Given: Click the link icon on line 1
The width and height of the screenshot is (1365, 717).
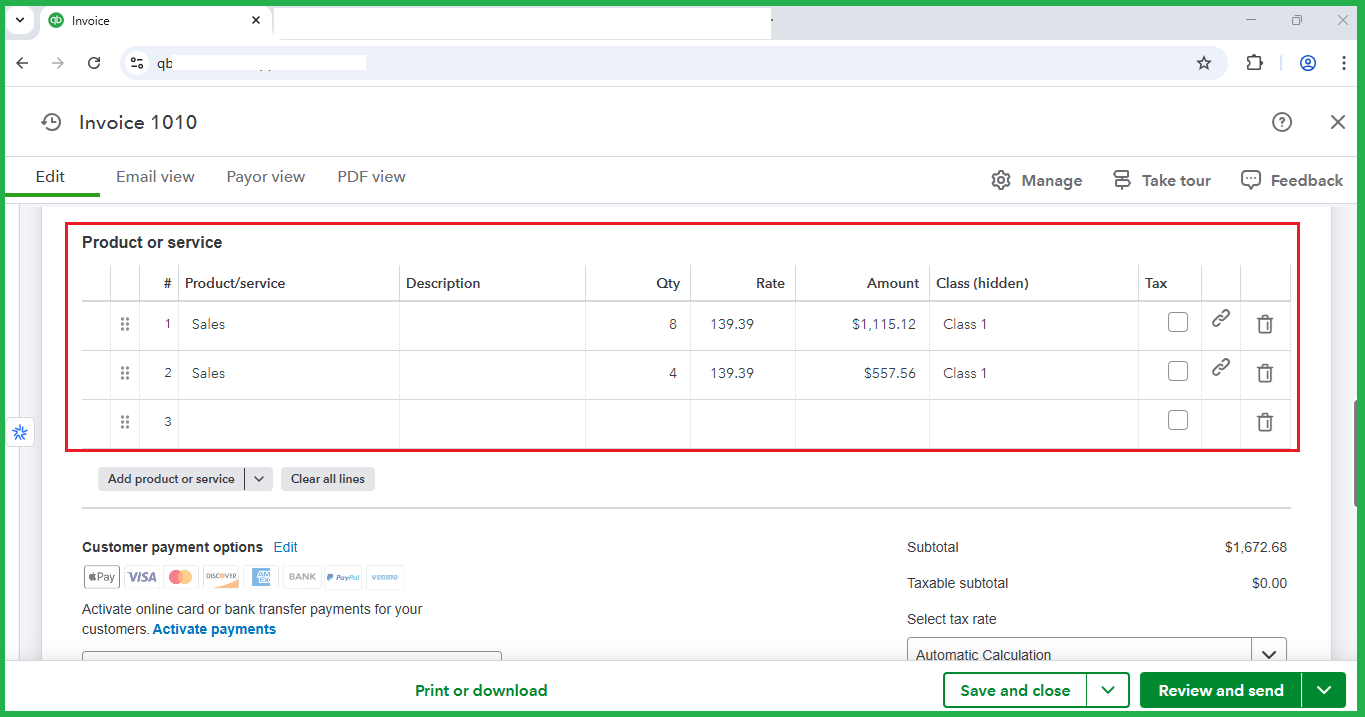Looking at the screenshot, I should click(x=1220, y=319).
